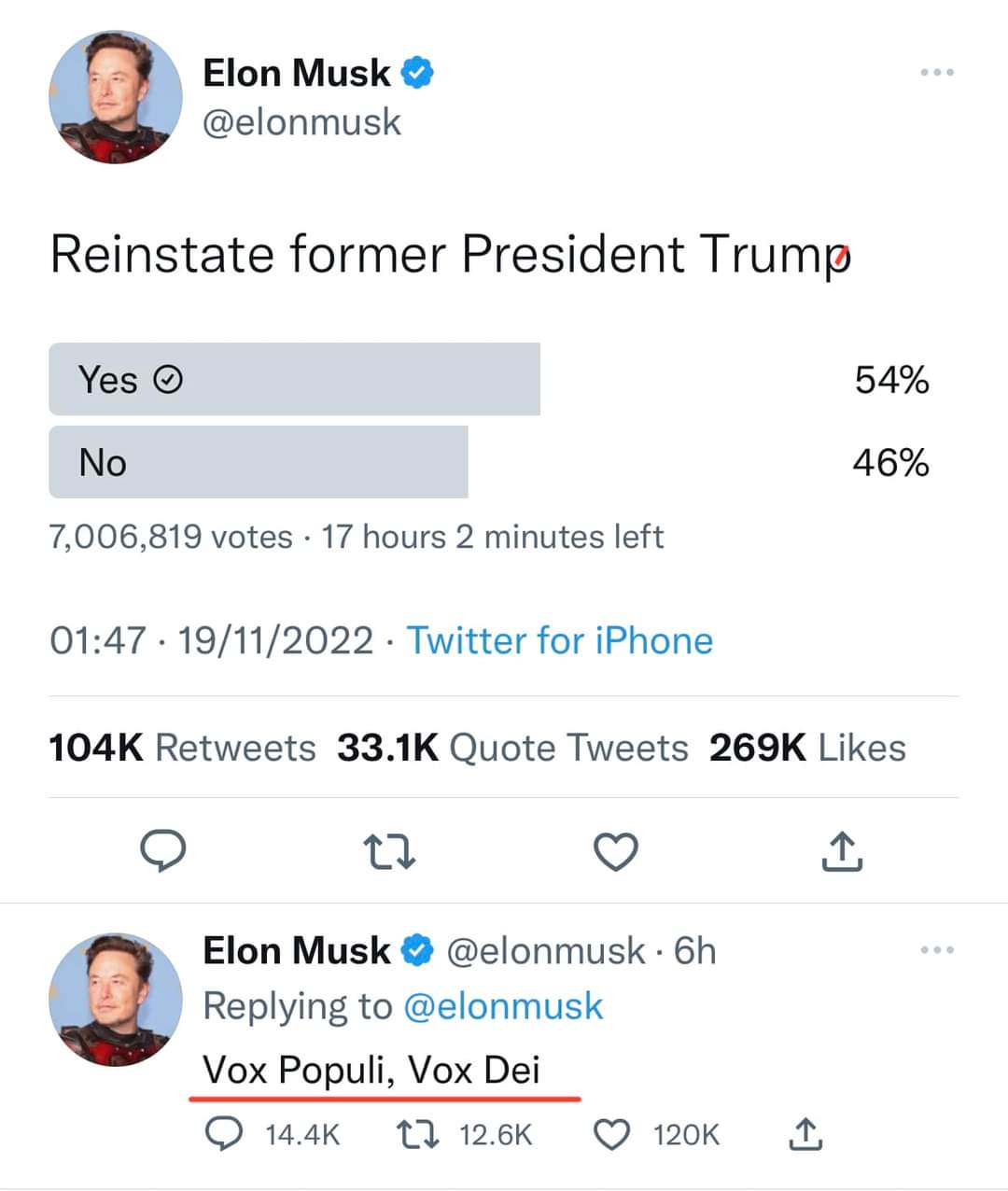Open more options on reply tweet
Image resolution: width=1008 pixels, height=1191 pixels.
tap(936, 951)
